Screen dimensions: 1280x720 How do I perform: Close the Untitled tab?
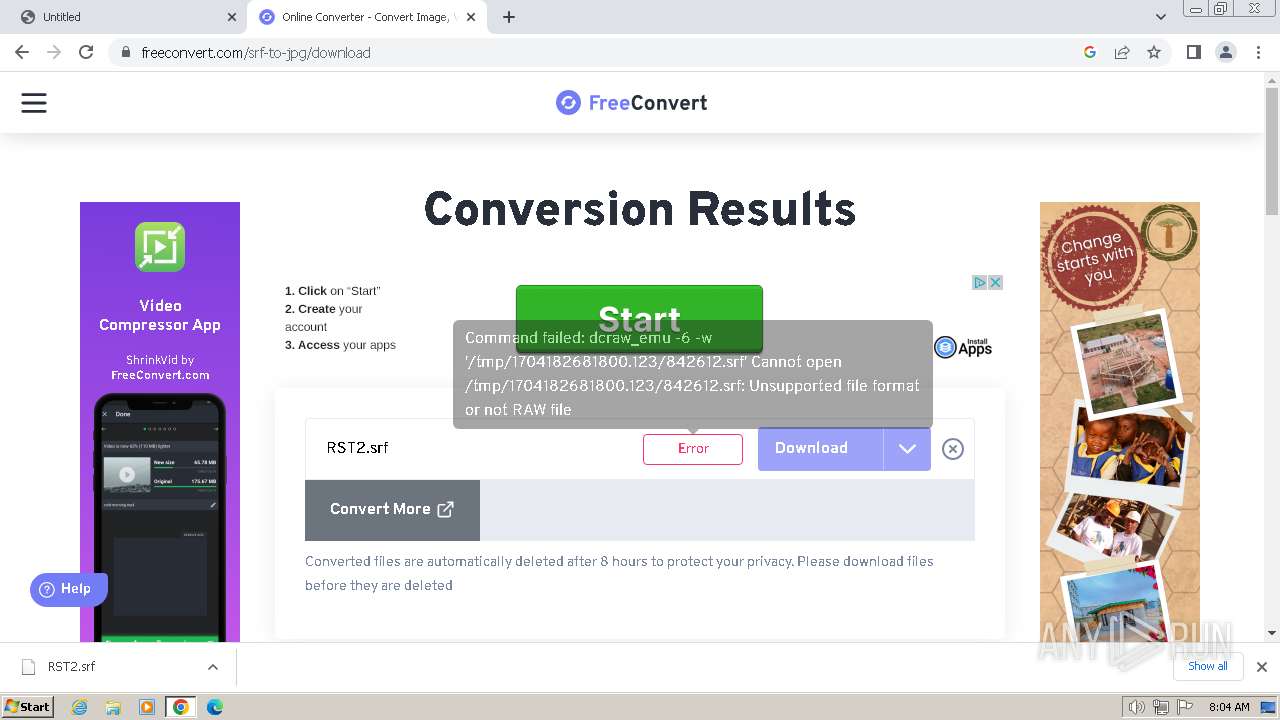point(232,17)
